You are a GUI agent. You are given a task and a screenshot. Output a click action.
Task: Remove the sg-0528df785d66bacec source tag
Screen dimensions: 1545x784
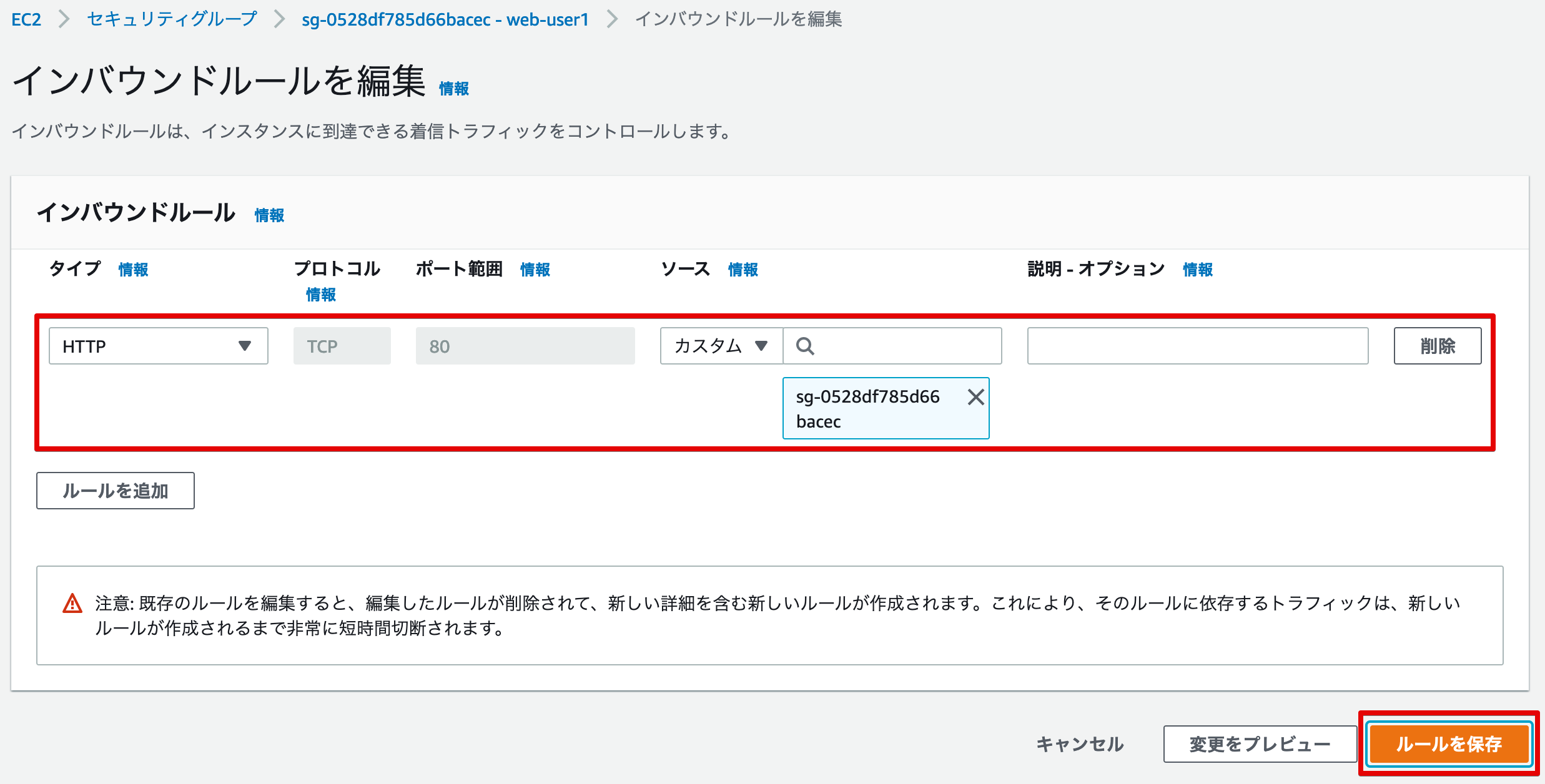(975, 397)
